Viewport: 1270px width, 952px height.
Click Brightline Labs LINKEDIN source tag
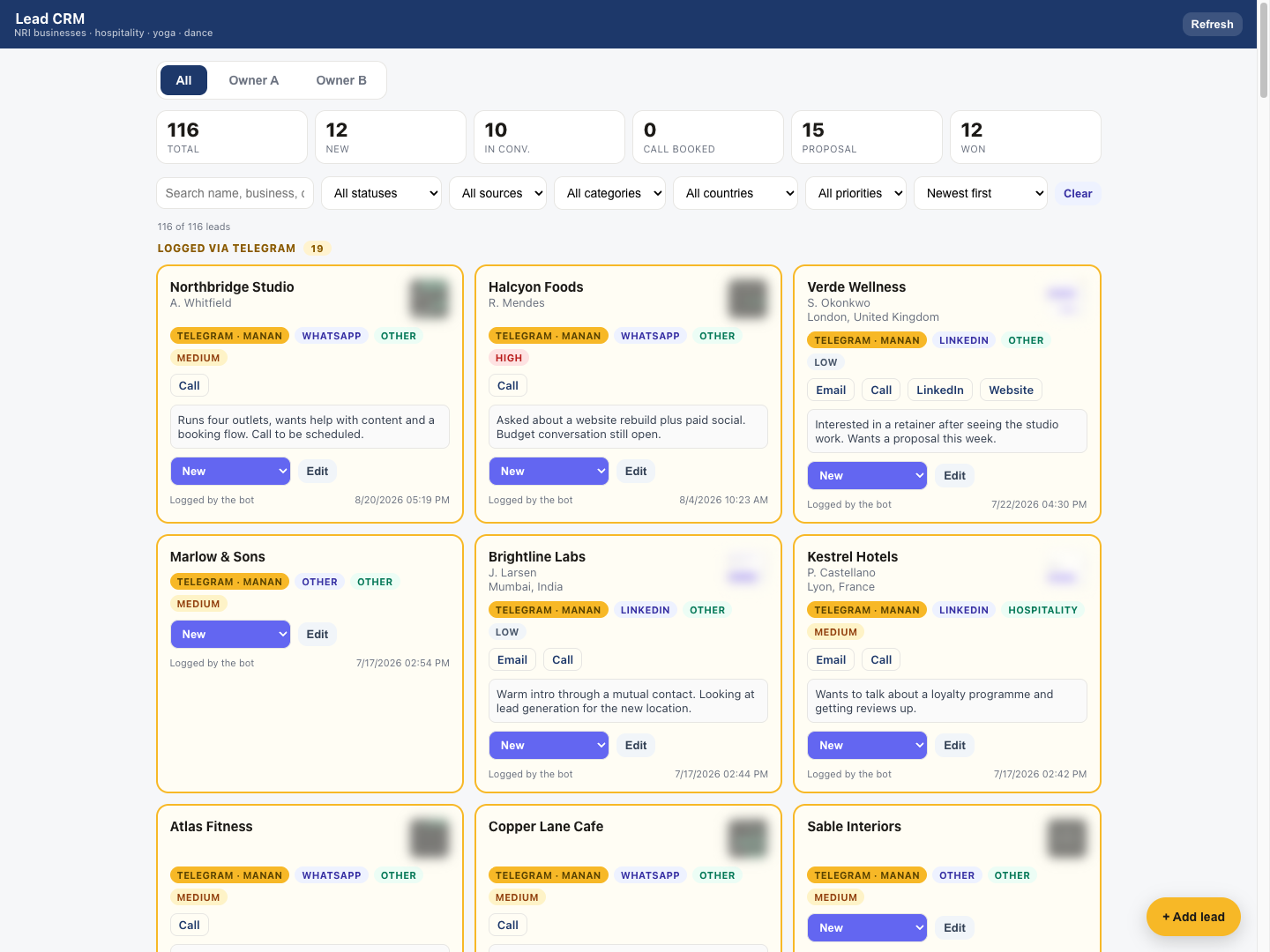pyautogui.click(x=646, y=610)
